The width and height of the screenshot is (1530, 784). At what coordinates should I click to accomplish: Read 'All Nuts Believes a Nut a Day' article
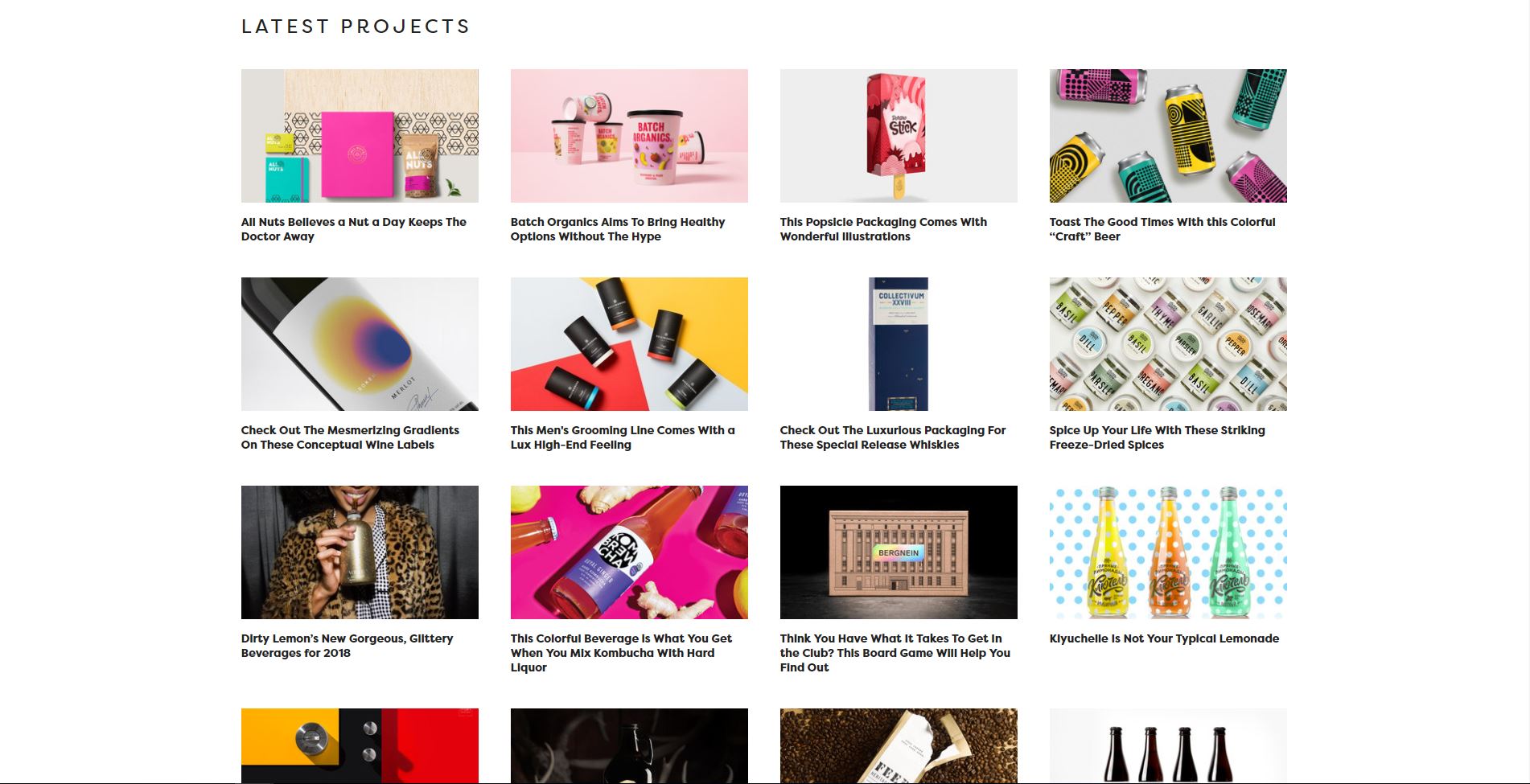click(354, 229)
